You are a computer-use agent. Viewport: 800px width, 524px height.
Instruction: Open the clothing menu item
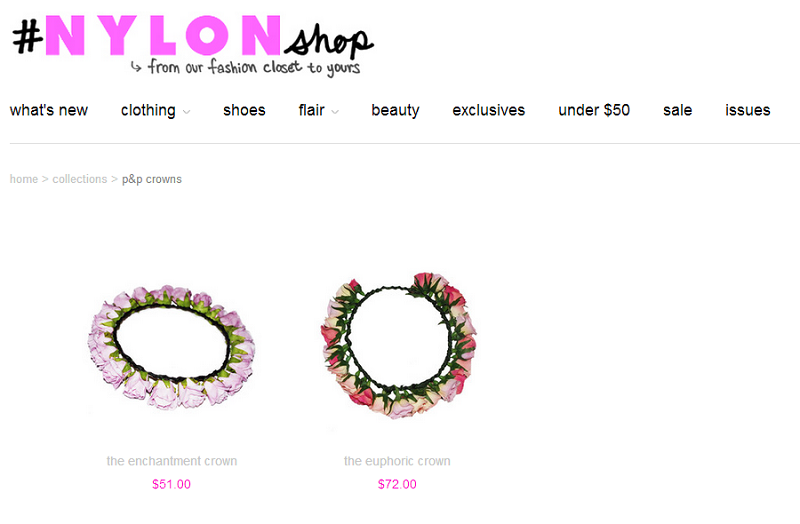(148, 110)
